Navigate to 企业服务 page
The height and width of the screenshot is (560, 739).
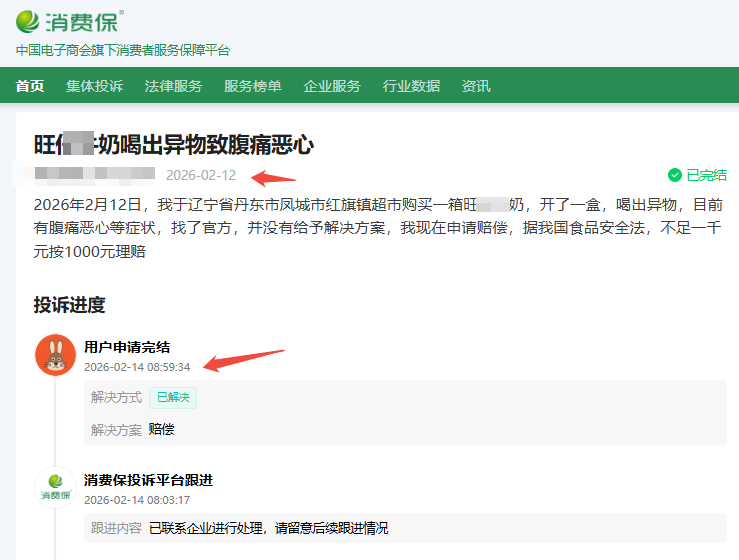pos(332,86)
